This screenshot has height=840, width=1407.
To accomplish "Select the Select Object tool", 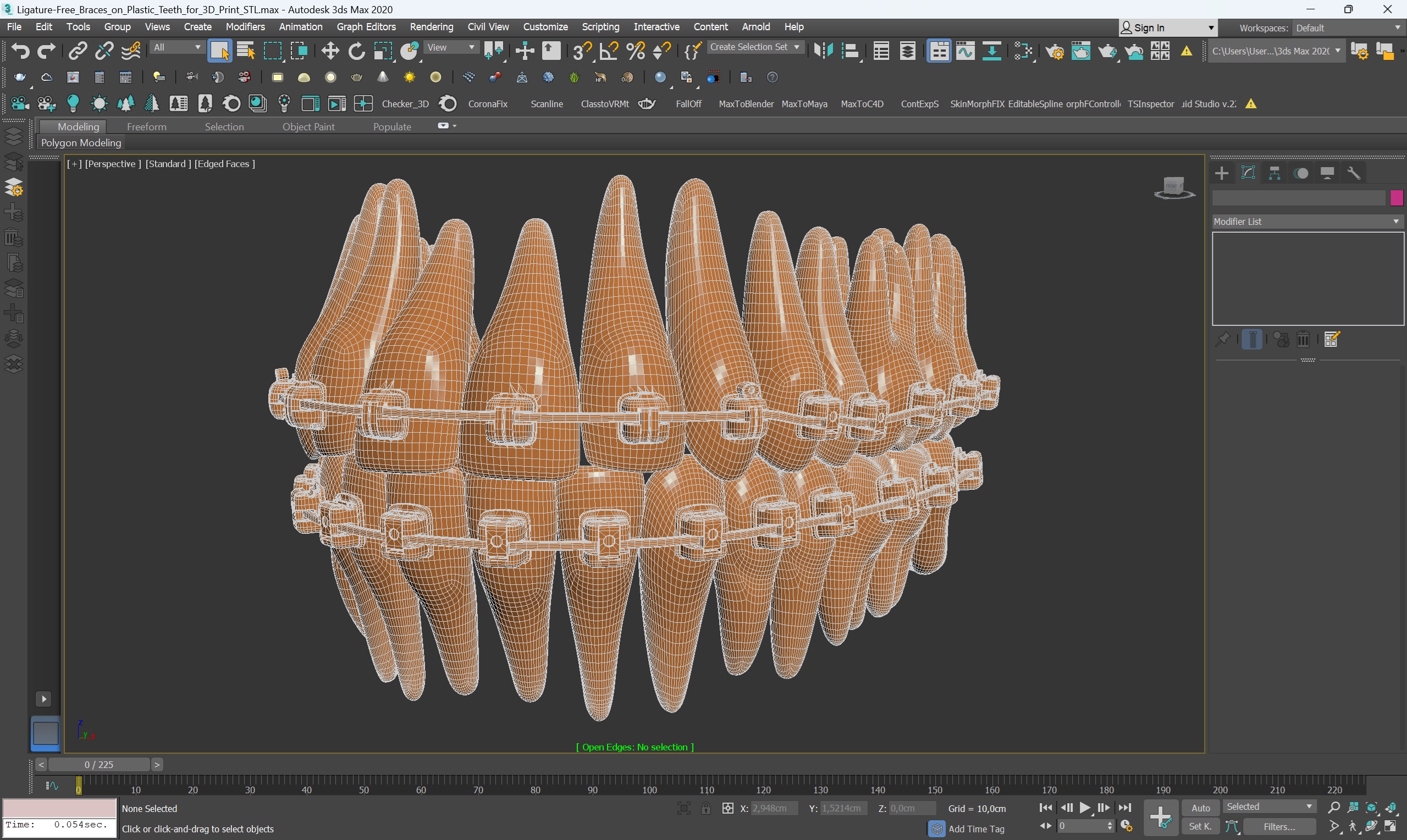I will [219, 51].
